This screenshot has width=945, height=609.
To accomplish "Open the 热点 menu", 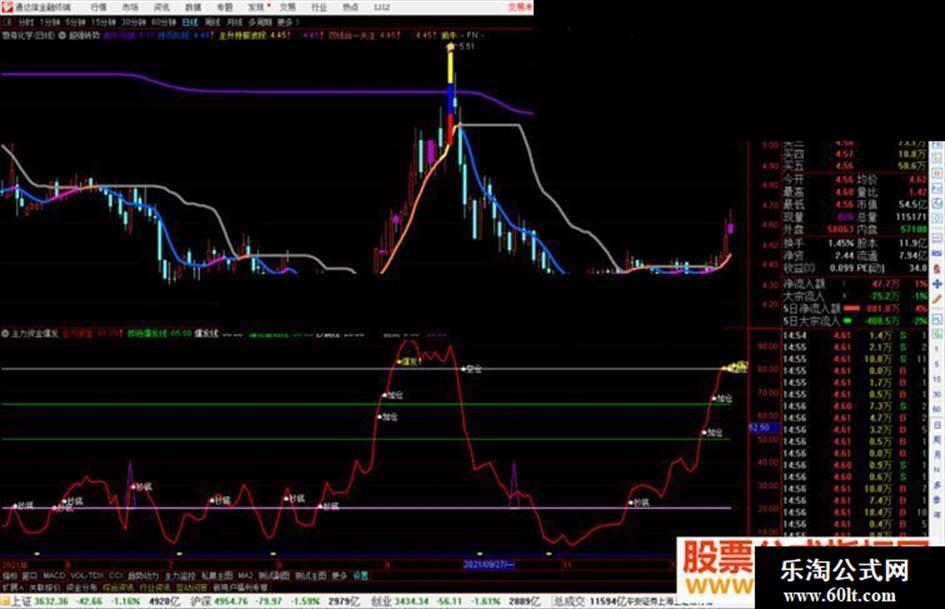I will coord(350,7).
